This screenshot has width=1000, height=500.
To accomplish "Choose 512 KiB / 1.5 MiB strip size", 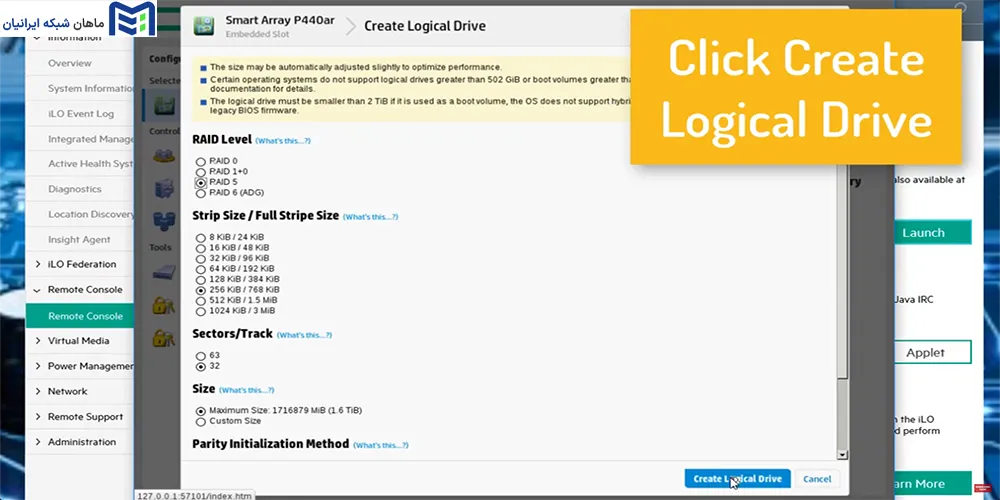I will pos(201,300).
